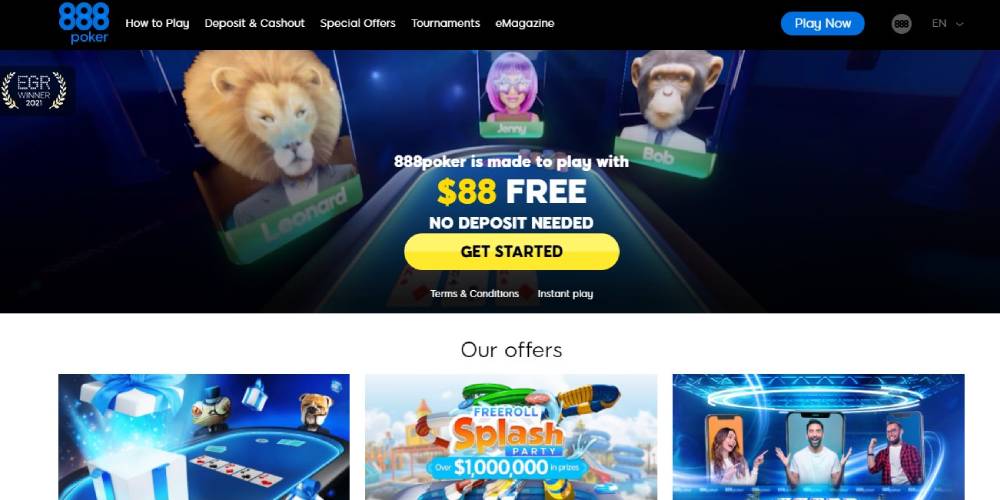Open the Terms & Conditions link

474,293
